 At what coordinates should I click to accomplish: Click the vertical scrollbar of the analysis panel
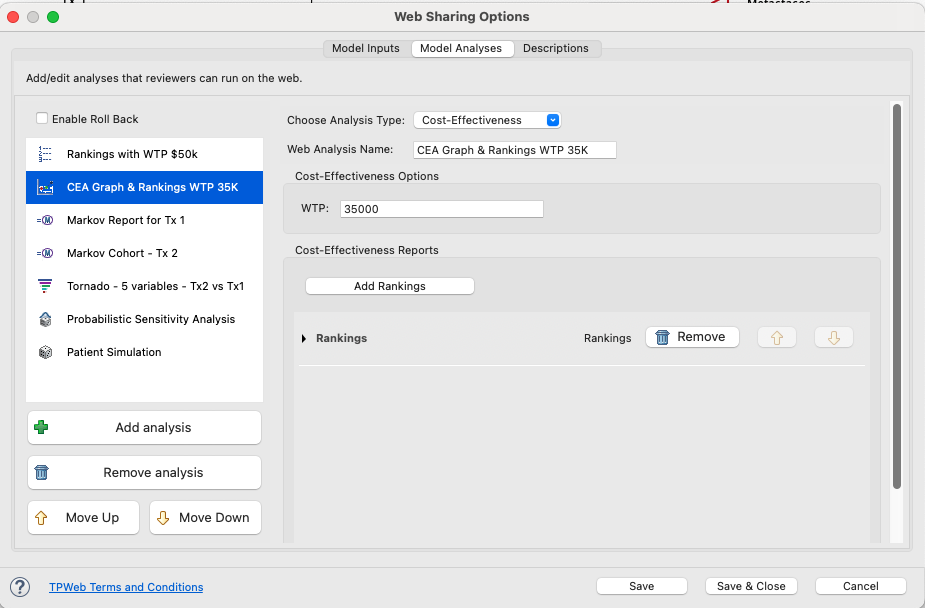(x=897, y=296)
